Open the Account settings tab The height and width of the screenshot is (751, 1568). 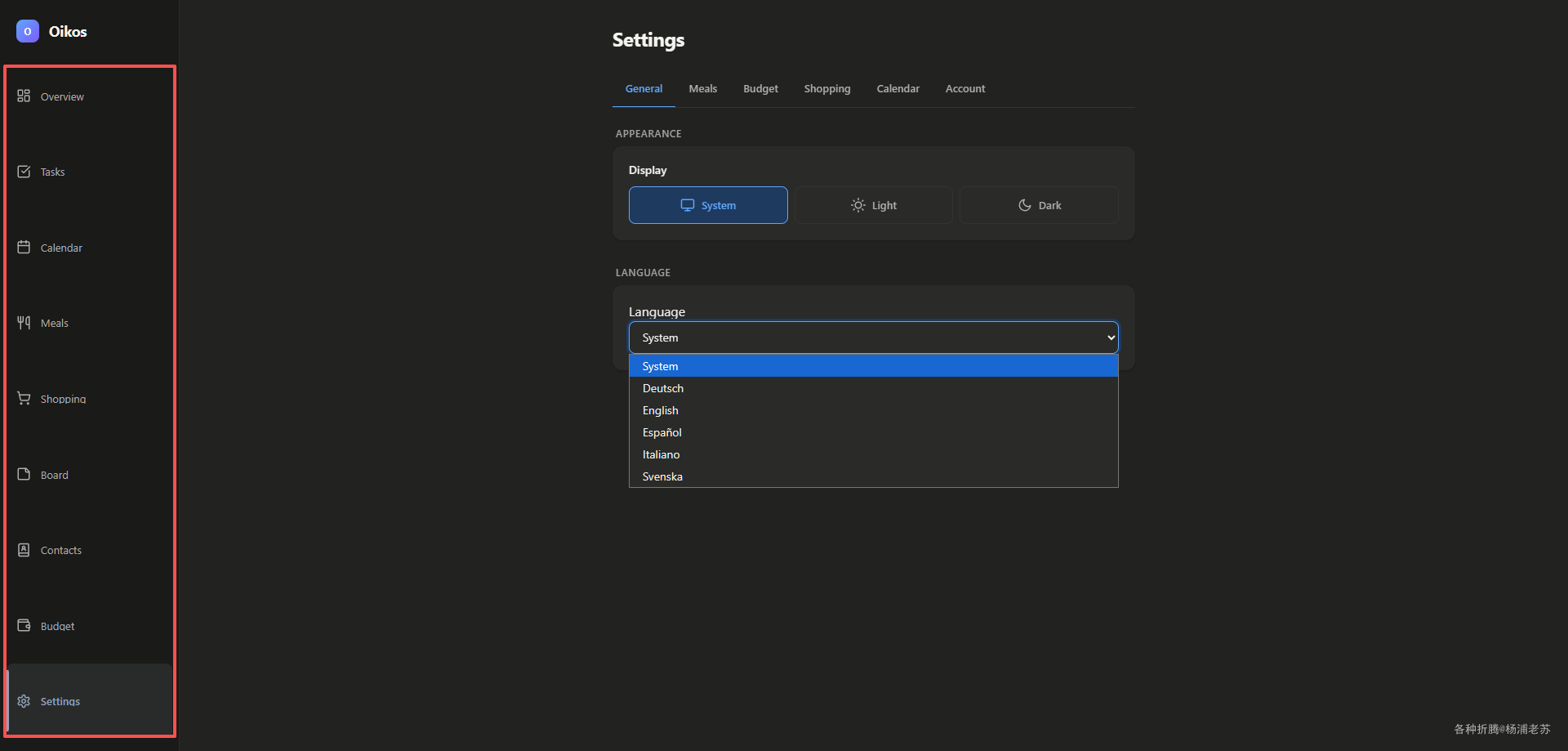(x=965, y=88)
